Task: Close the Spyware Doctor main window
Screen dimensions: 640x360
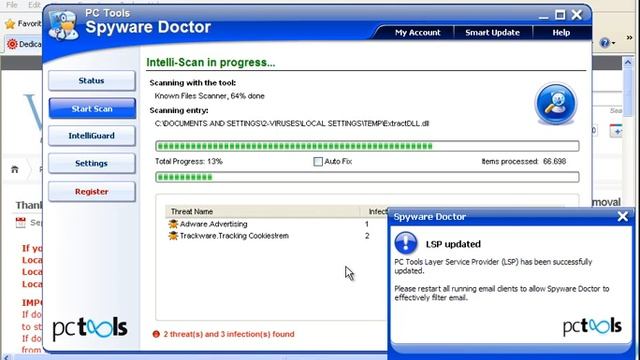Action: [x=577, y=15]
